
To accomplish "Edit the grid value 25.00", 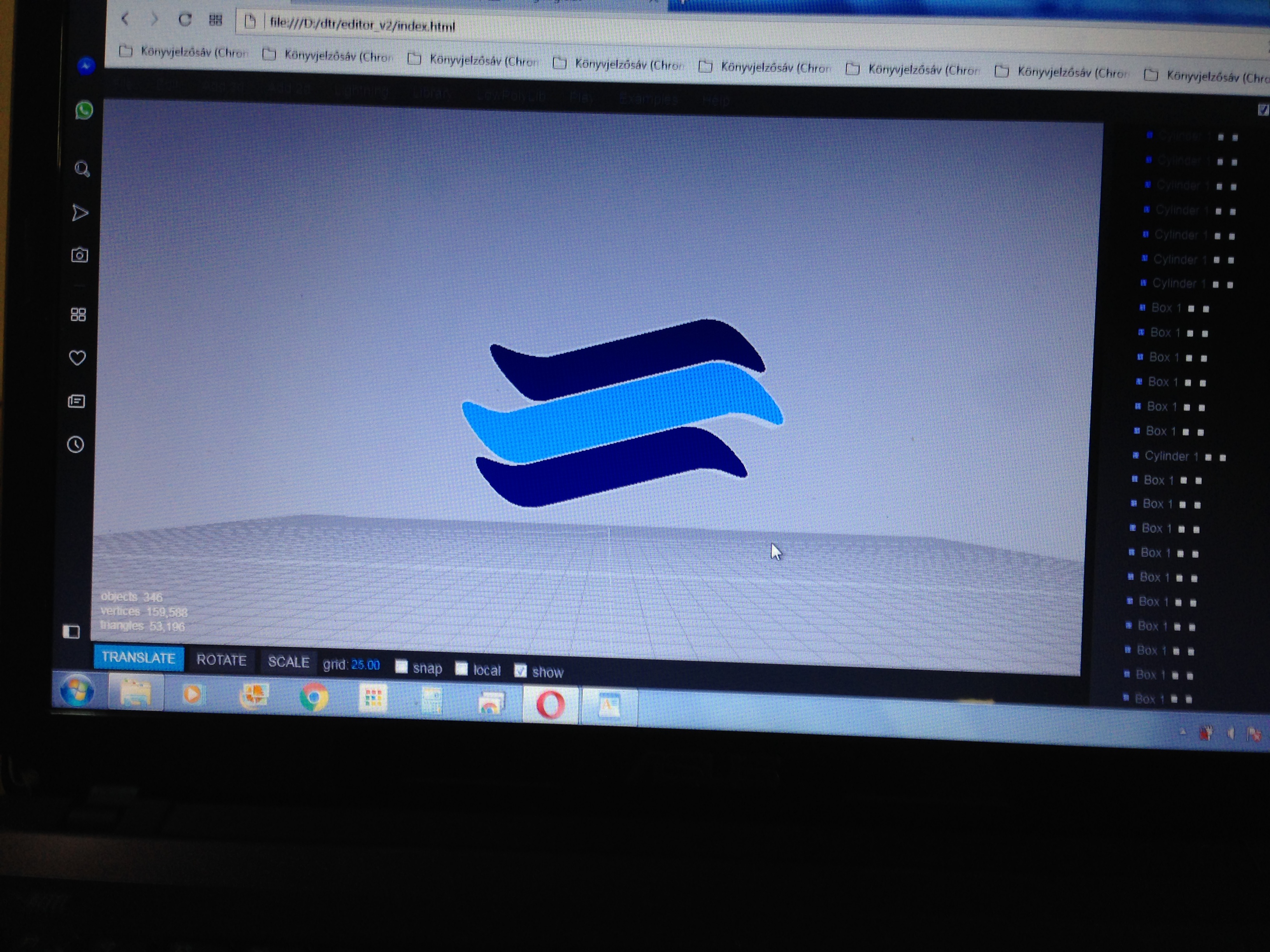I will 366,665.
